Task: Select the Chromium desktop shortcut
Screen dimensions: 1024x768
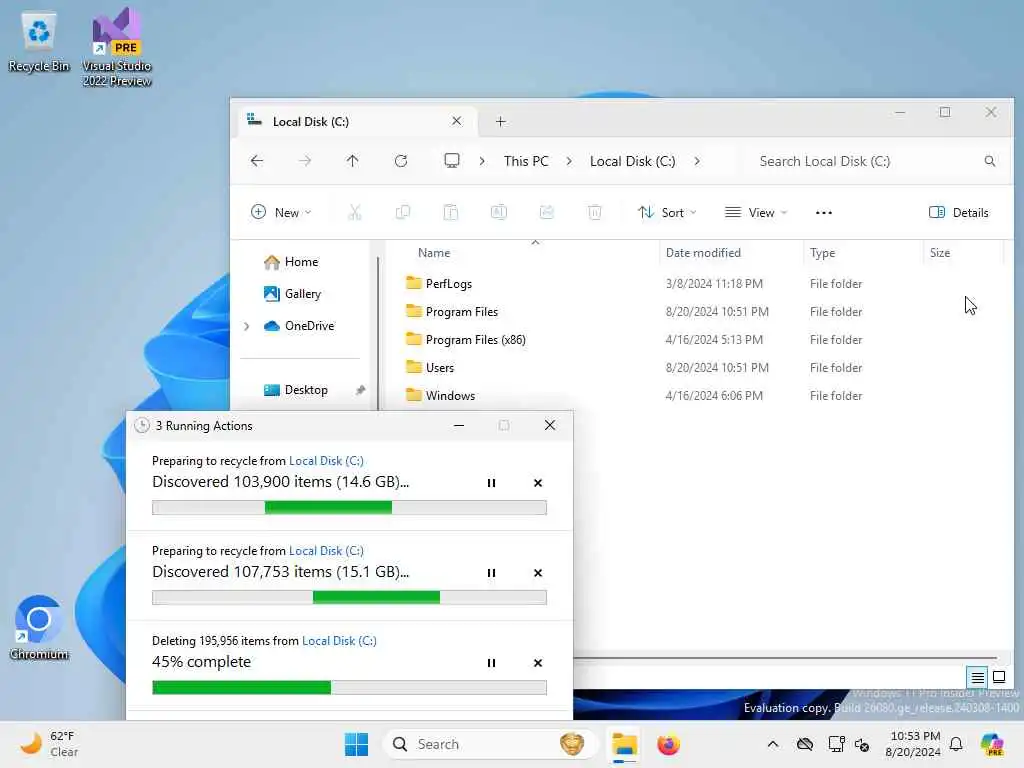Action: click(39, 627)
